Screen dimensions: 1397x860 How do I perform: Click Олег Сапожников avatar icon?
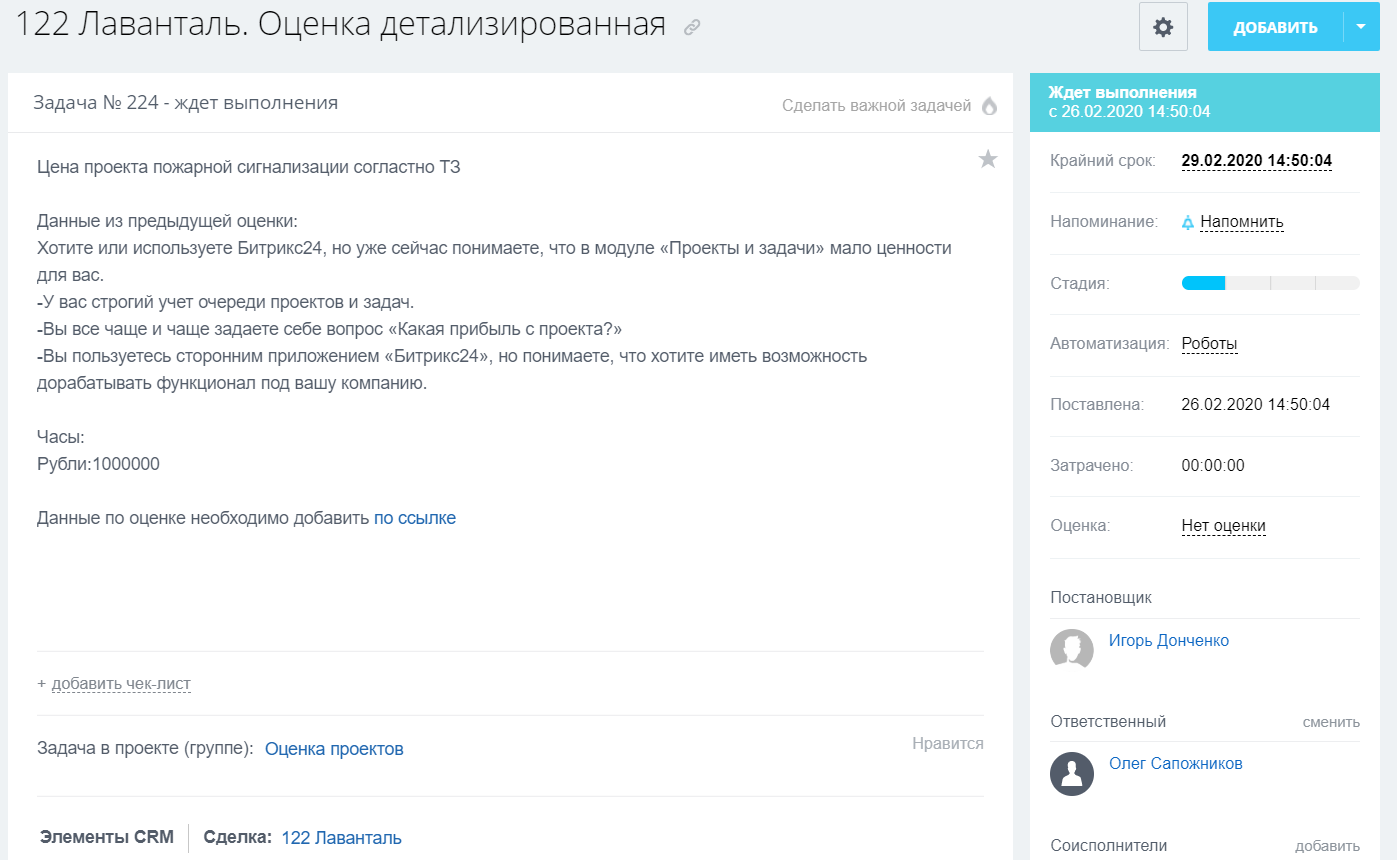[x=1071, y=773]
